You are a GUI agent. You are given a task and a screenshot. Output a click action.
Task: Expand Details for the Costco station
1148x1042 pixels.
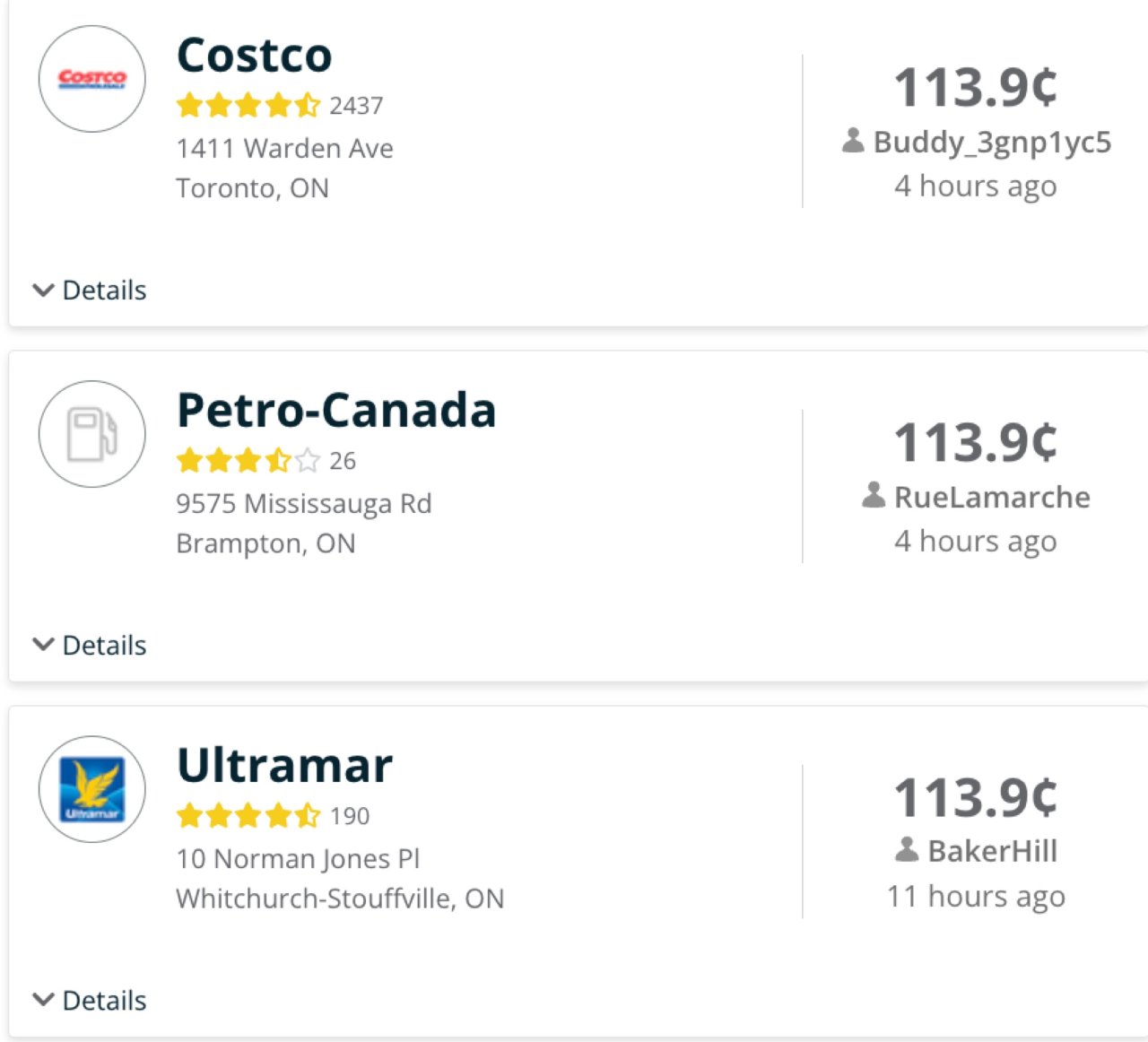[x=90, y=291]
